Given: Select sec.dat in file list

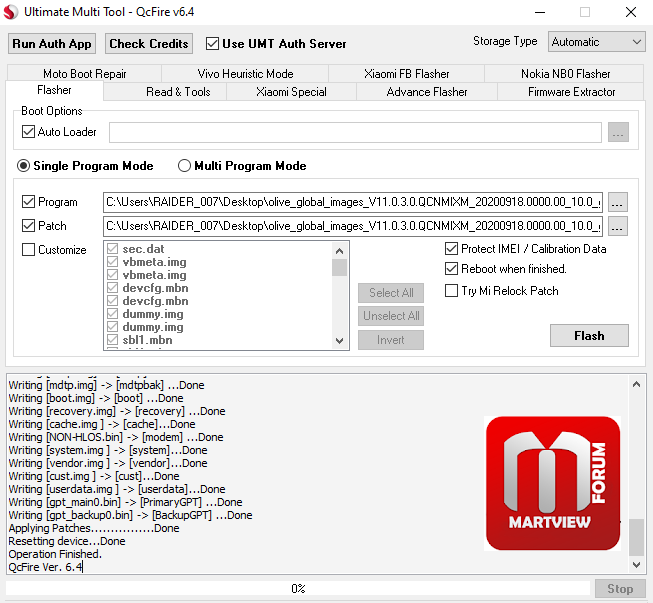Looking at the screenshot, I should click(143, 249).
